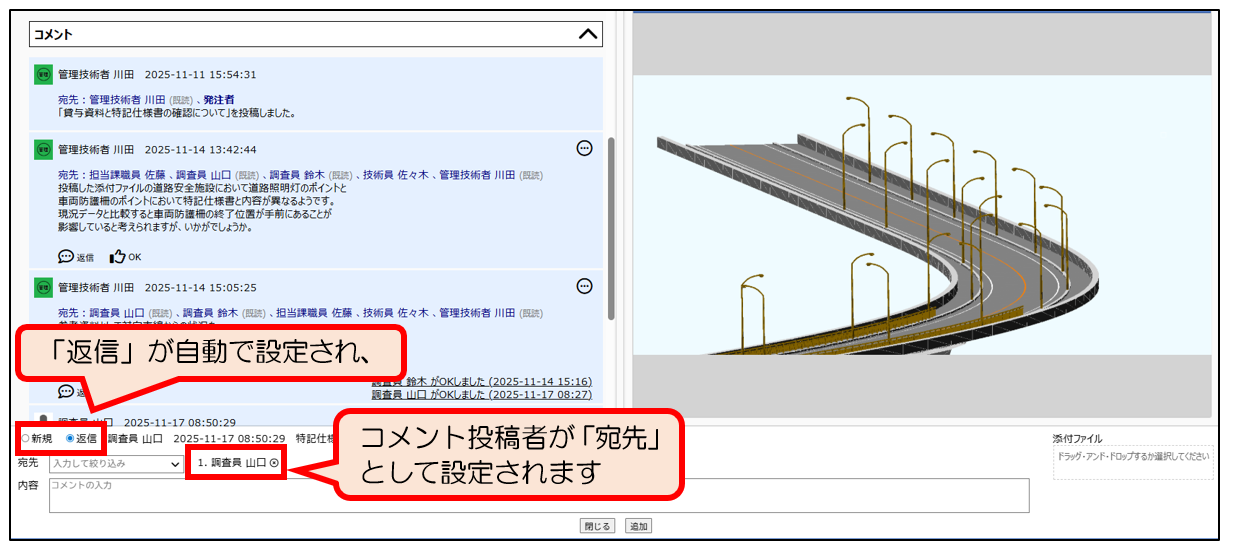Collapse the コメント panel with the chevron
Screen dimensions: 1237x557
pyautogui.click(x=589, y=34)
